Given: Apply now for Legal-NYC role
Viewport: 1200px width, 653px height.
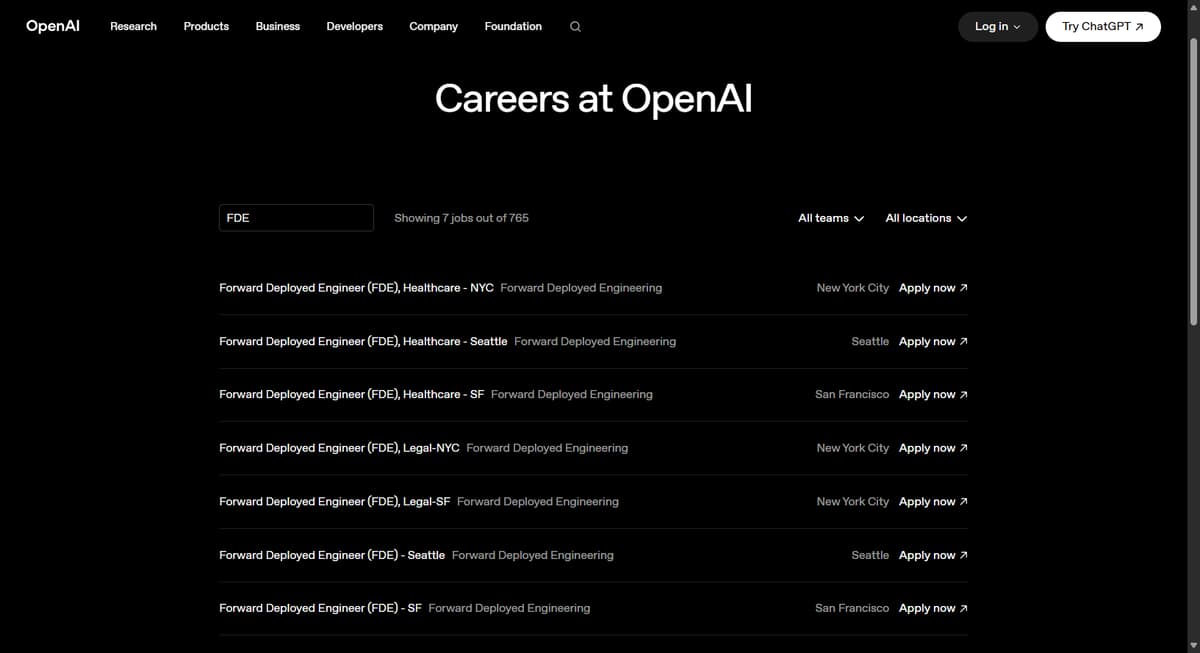Looking at the screenshot, I should [933, 448].
